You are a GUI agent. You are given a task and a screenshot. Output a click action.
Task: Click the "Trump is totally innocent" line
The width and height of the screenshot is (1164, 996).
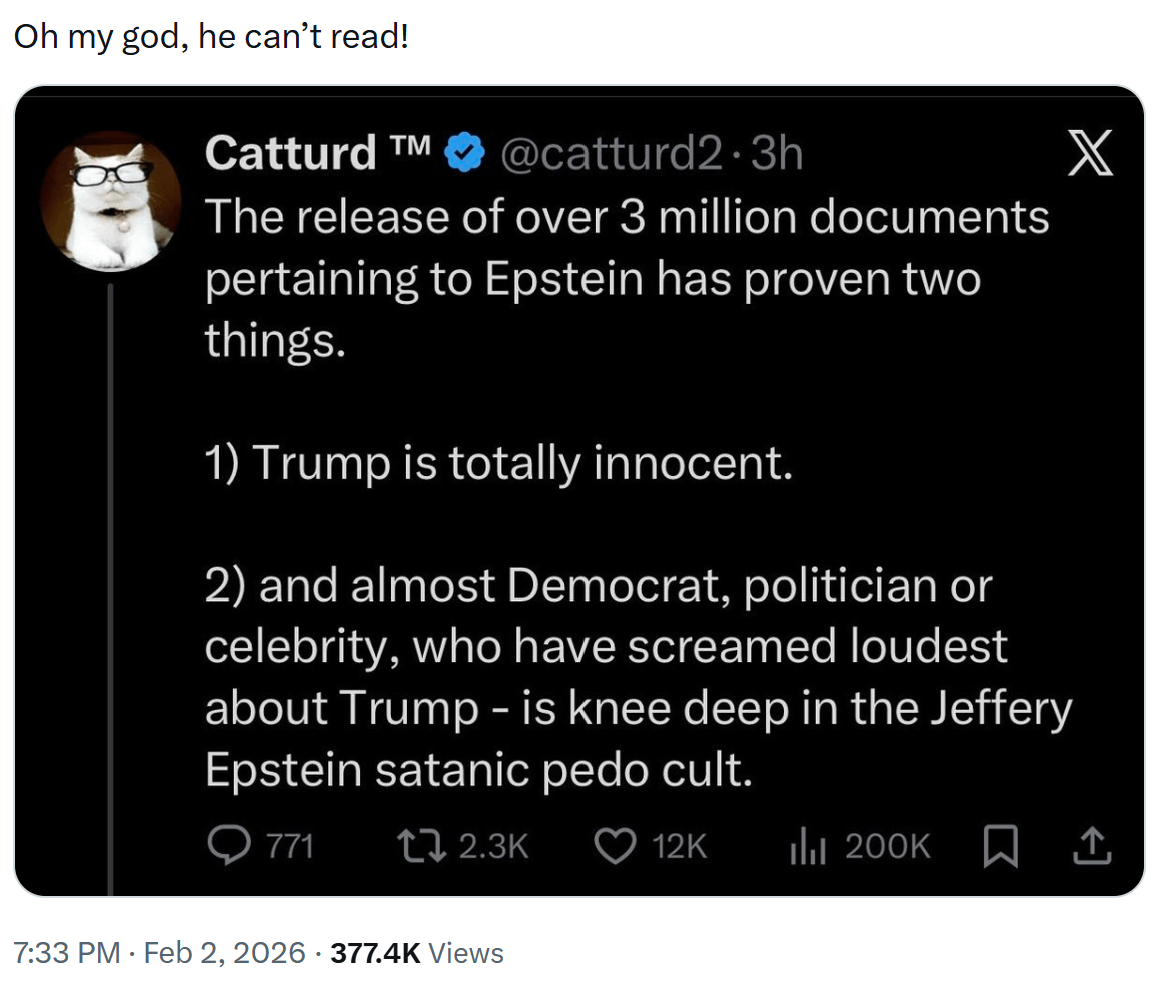point(498,463)
